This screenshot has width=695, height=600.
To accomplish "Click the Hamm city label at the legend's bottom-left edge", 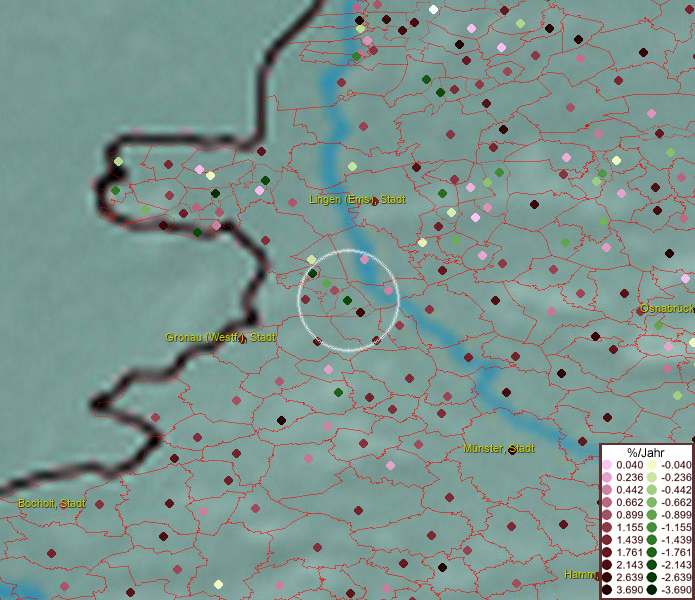I will [x=580, y=574].
